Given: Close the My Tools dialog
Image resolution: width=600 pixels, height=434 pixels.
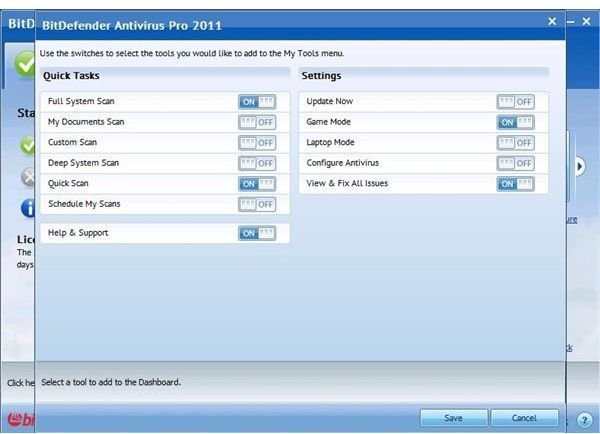Looking at the screenshot, I should [552, 21].
